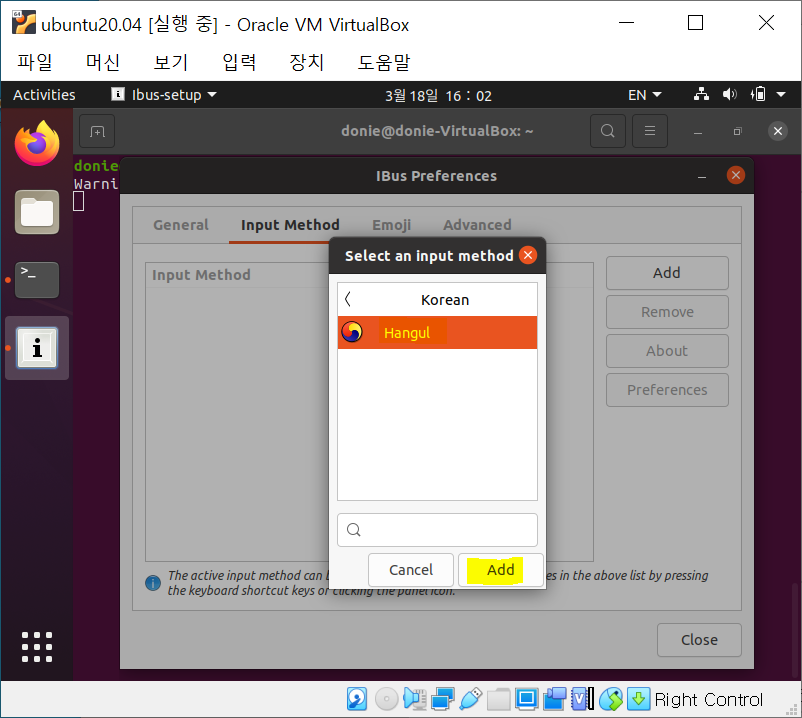Click the network adapters status icon

pos(443,699)
